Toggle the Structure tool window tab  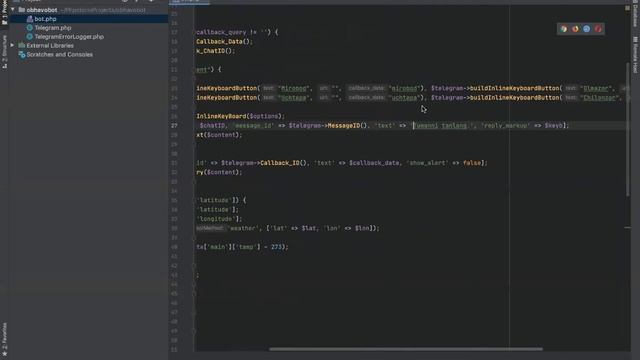tap(4, 51)
